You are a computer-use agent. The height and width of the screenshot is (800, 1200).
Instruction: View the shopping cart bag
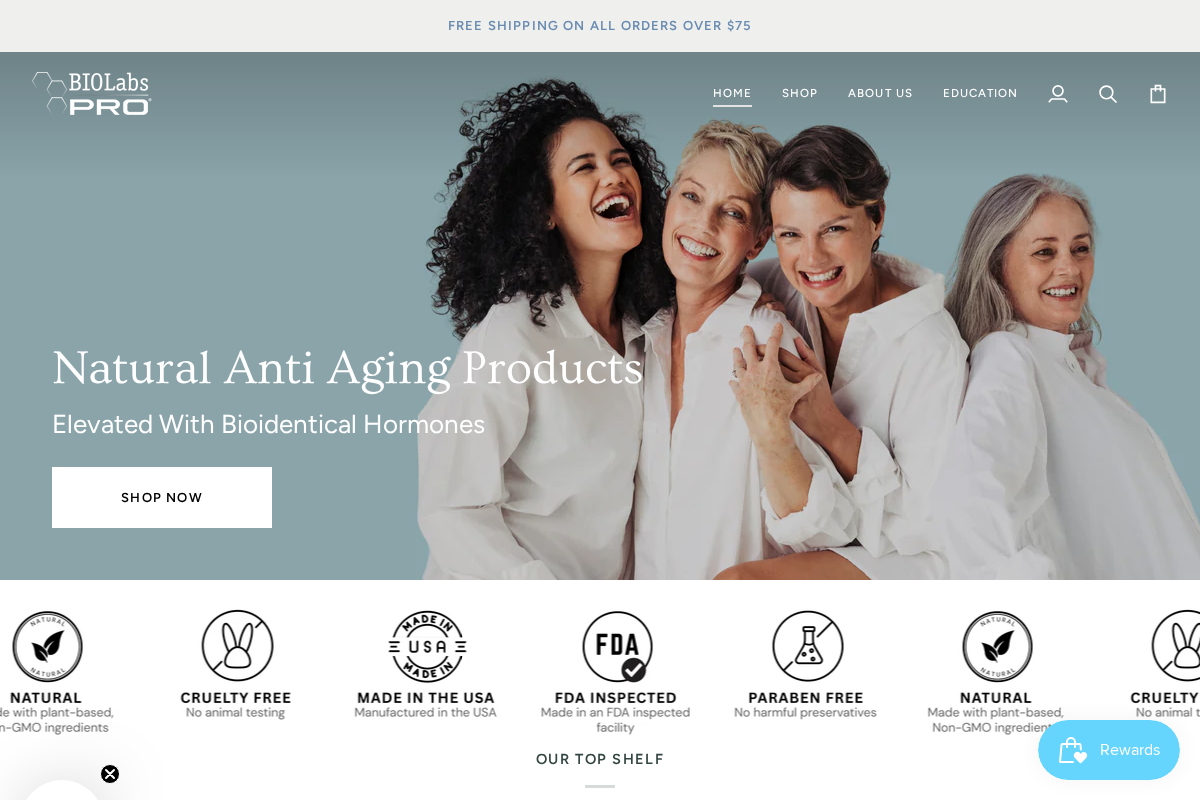[x=1158, y=94]
